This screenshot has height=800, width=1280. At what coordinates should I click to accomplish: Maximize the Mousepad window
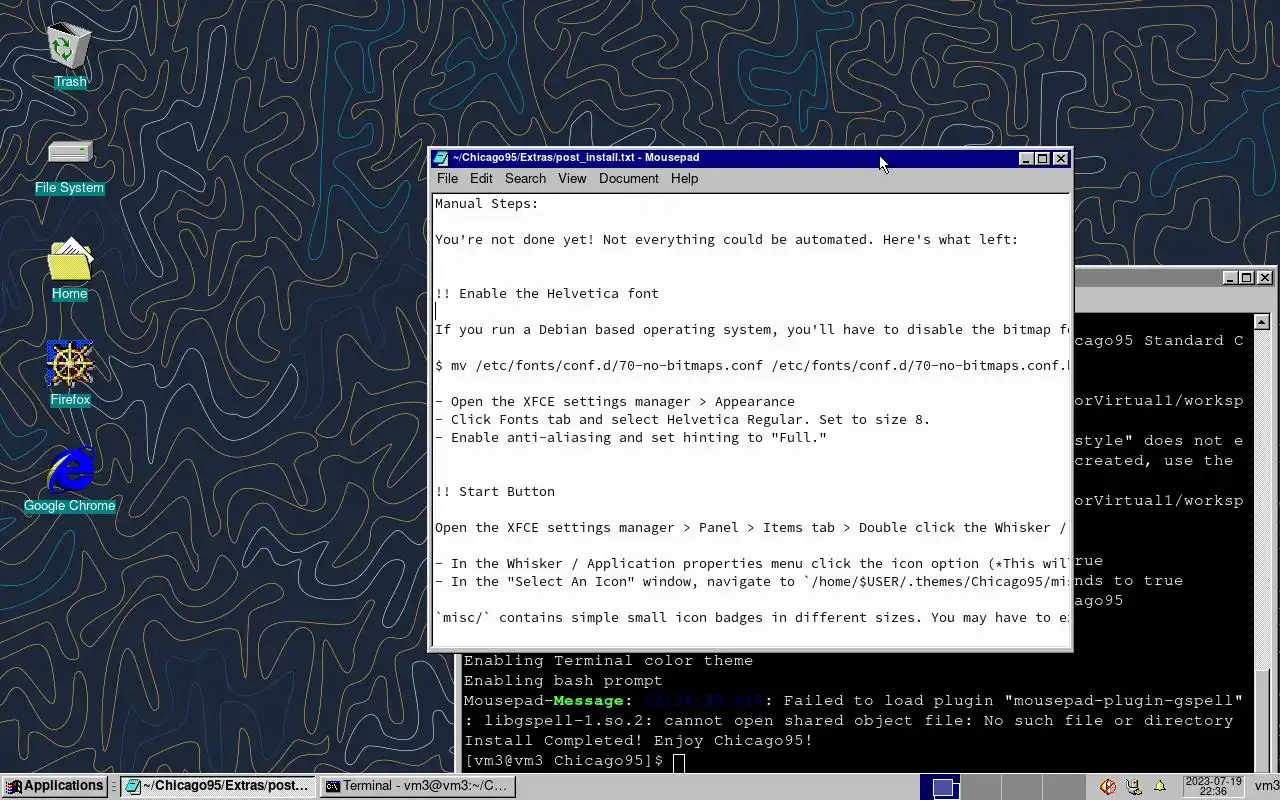pyautogui.click(x=1042, y=158)
